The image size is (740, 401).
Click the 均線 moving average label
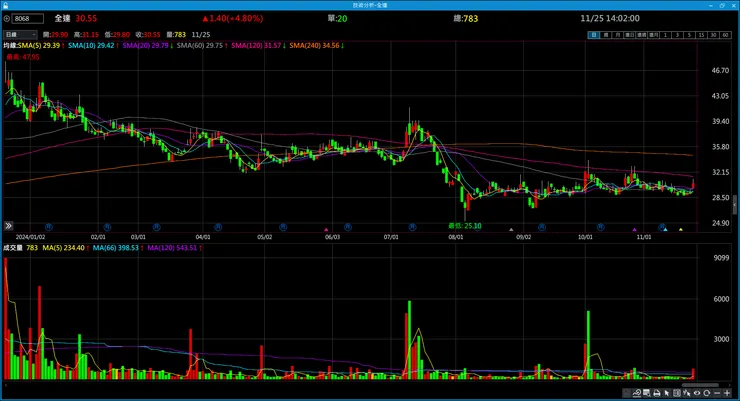pyautogui.click(x=10, y=46)
